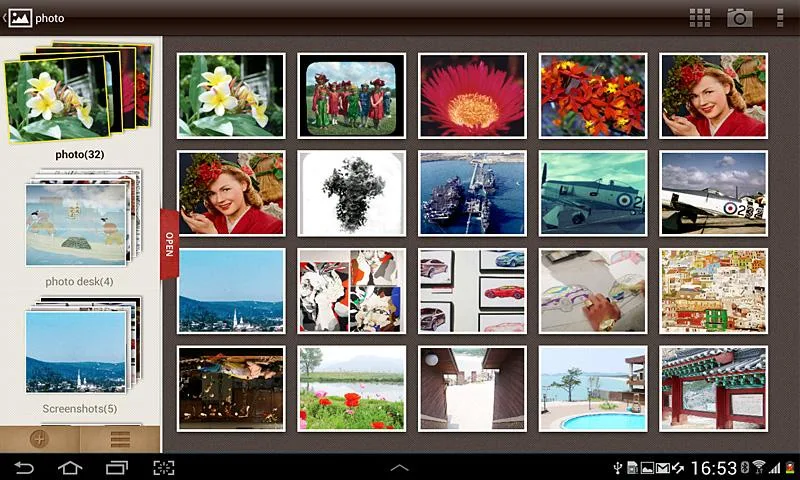This screenshot has height=480, width=800.
Task: Tap the Bluetooth status icon
Action: 745,468
